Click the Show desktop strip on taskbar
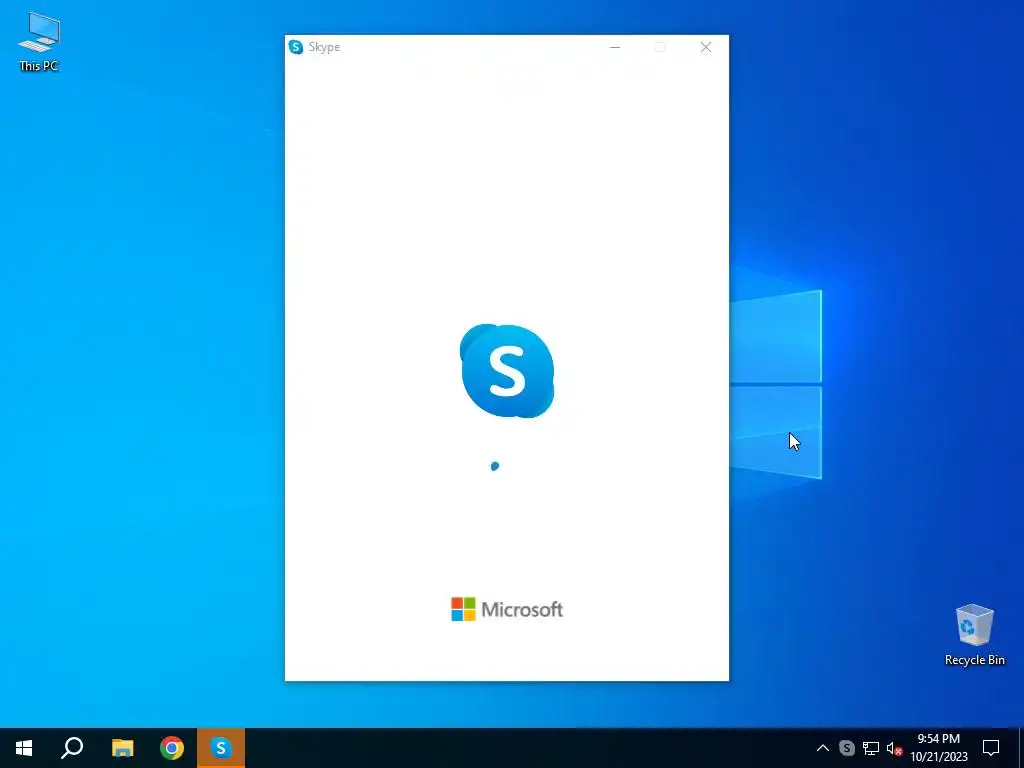This screenshot has height=768, width=1024. point(1021,748)
